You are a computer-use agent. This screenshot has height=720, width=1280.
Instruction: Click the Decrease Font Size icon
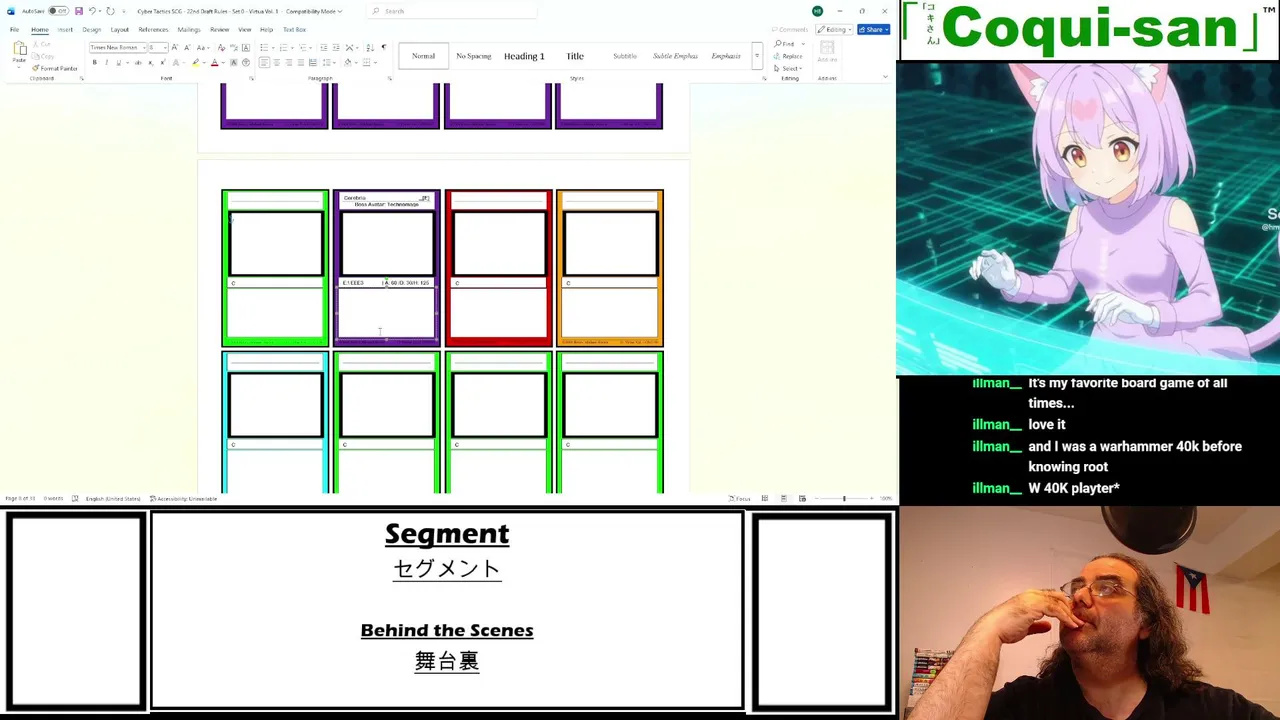tap(187, 47)
